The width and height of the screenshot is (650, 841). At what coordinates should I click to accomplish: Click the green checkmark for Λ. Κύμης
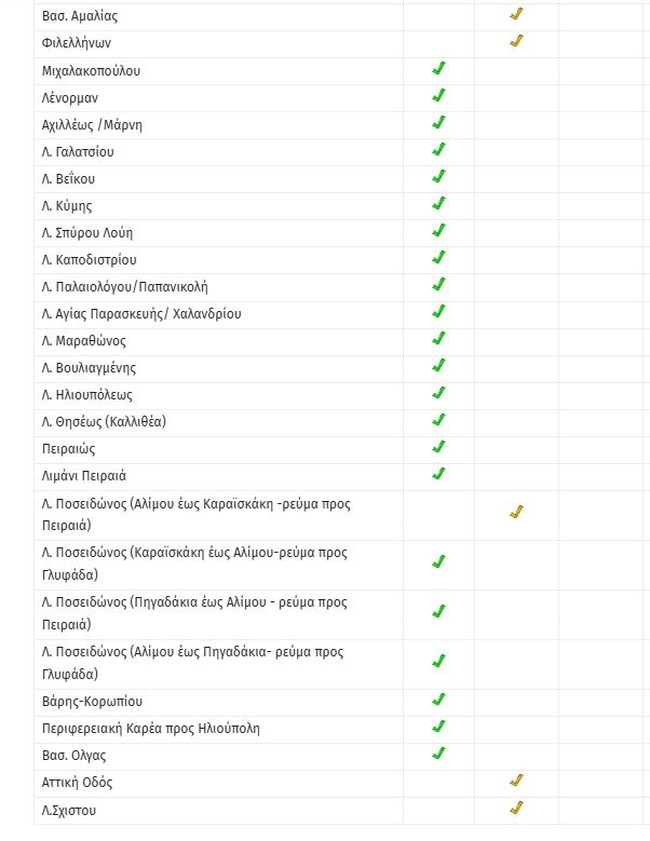438,204
